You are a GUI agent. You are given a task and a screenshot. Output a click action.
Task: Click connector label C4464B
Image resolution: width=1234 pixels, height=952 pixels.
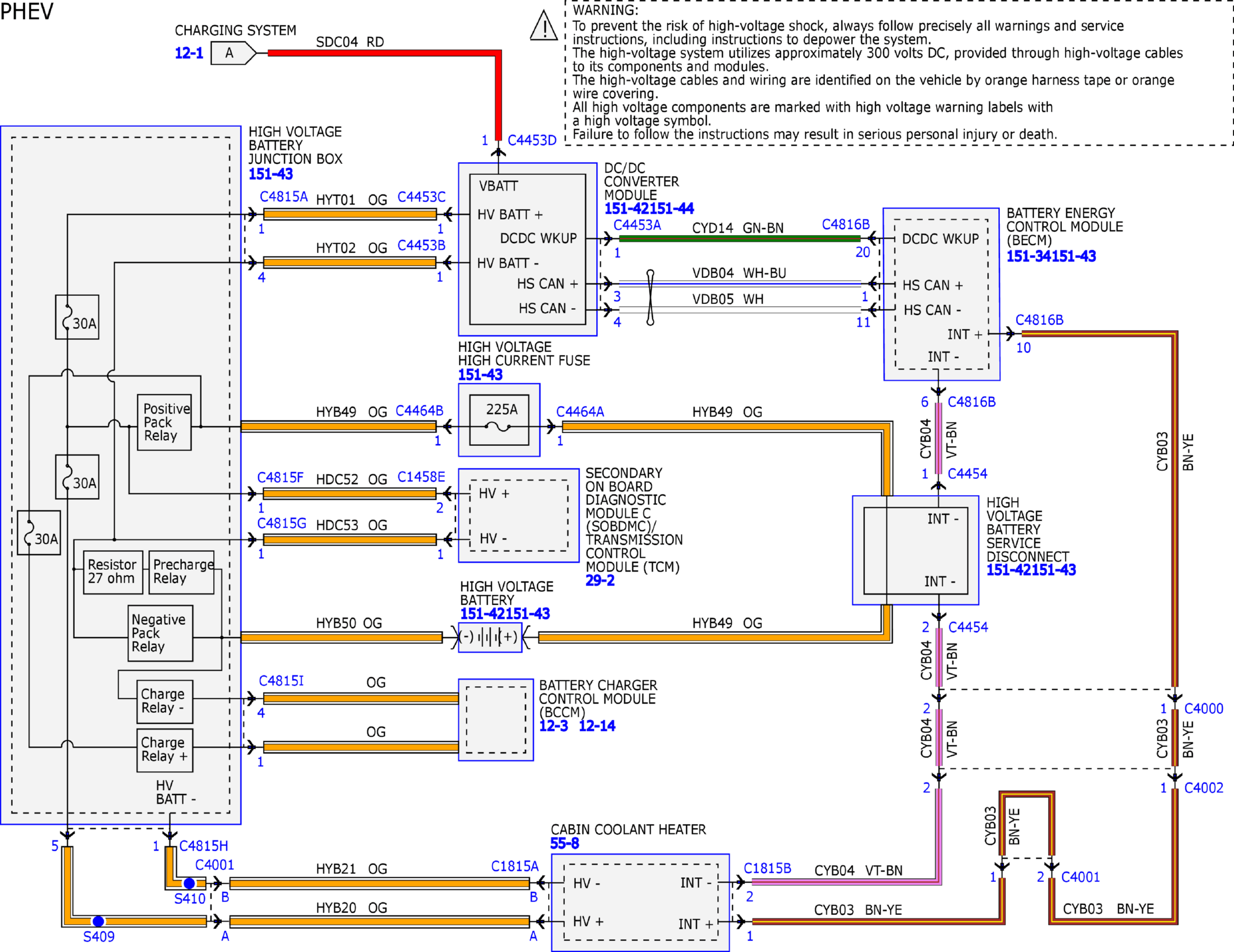click(x=419, y=411)
